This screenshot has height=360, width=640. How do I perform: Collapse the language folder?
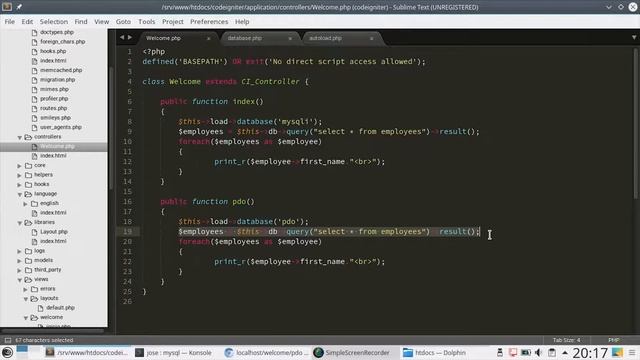[x=20, y=194]
